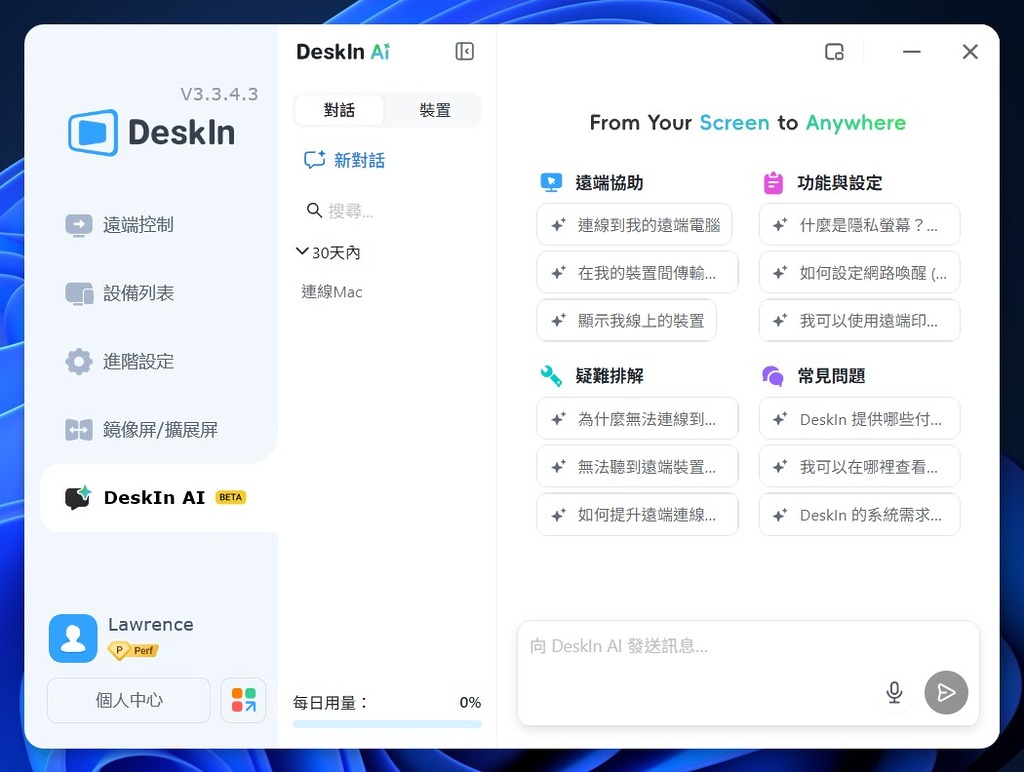Screen dimensions: 1024x772
Task: Collapse the chat panel with the sidebar icon
Action: [464, 50]
